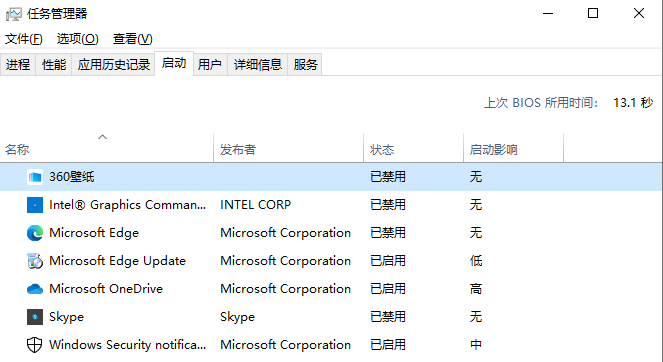This screenshot has height=362, width=663.
Task: Switch to the 进程 tab
Action: 18,65
